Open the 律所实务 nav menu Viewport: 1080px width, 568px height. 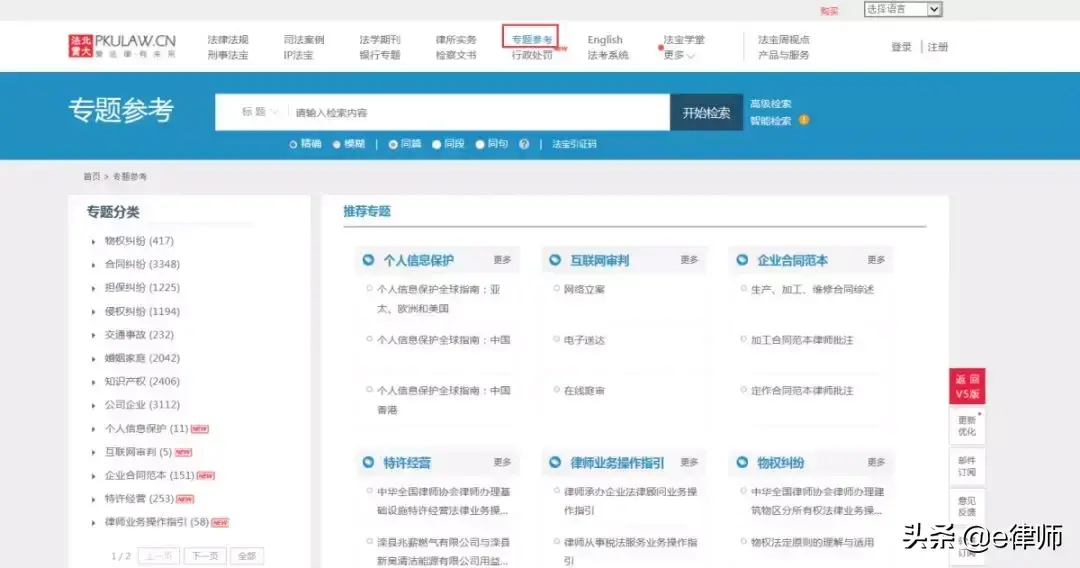pyautogui.click(x=456, y=40)
